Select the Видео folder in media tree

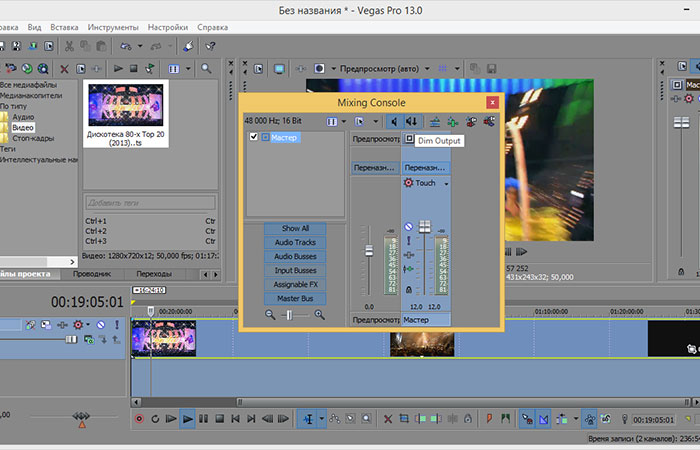pos(23,128)
